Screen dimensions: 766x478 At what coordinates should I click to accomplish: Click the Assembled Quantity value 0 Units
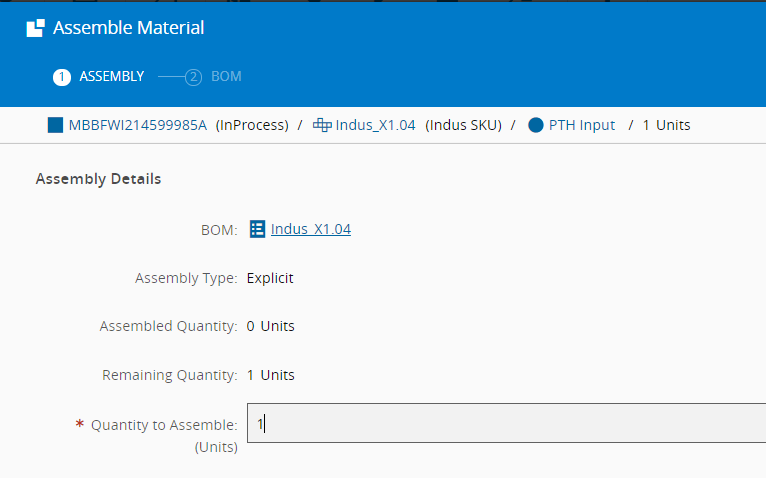click(x=271, y=326)
